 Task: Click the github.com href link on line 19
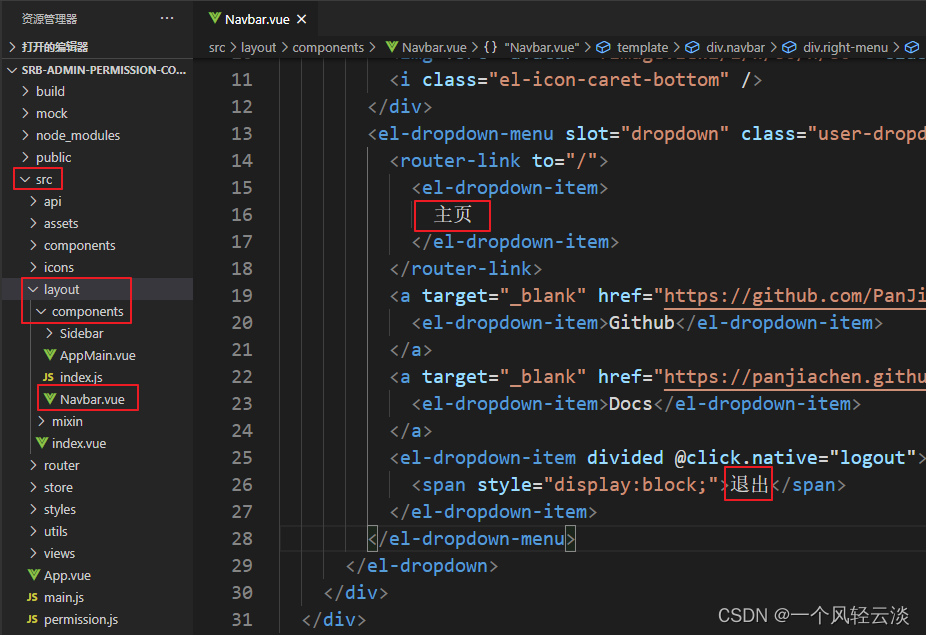pyautogui.click(x=794, y=295)
